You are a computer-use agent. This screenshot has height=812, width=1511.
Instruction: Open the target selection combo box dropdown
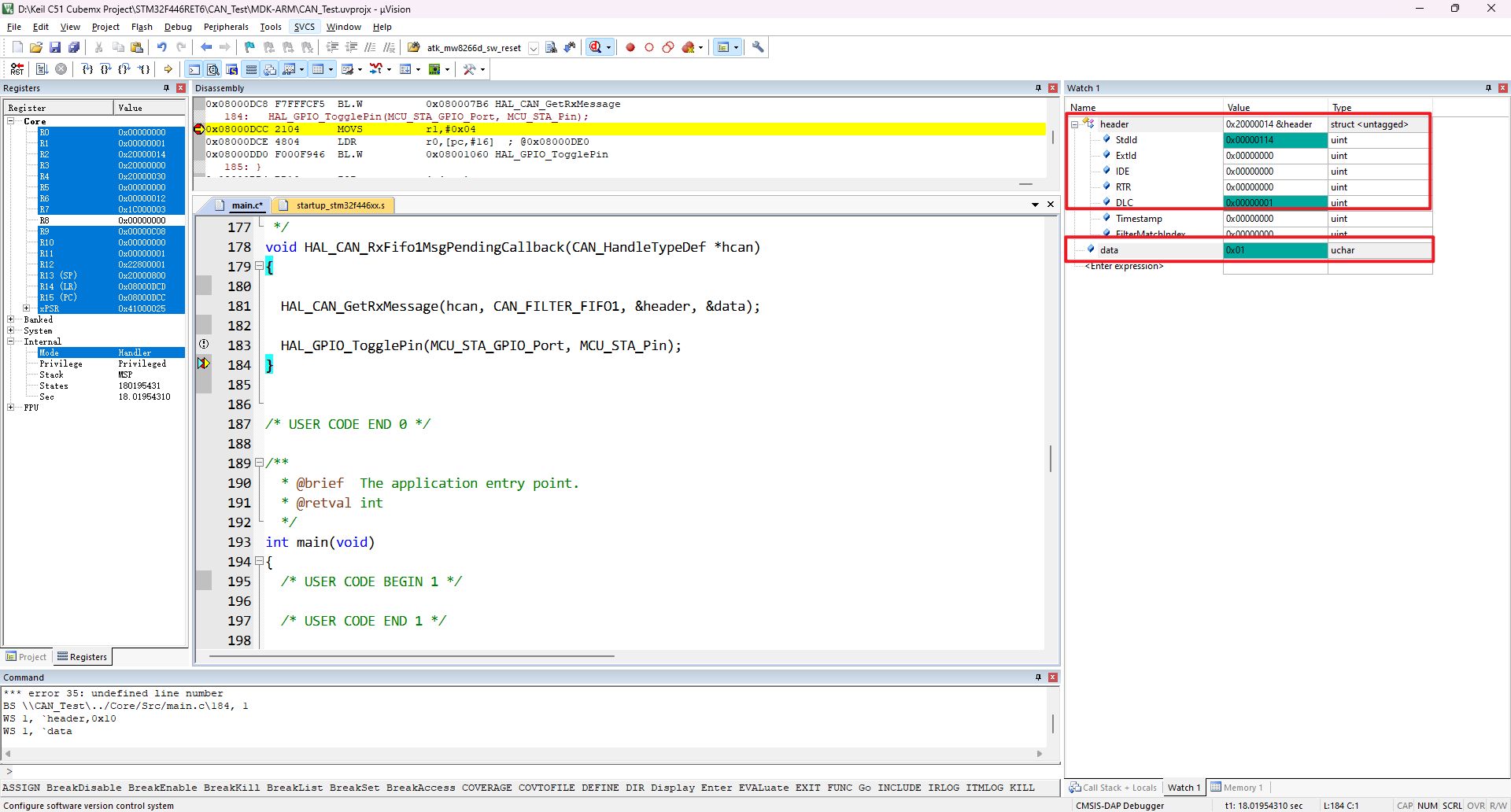pos(534,48)
